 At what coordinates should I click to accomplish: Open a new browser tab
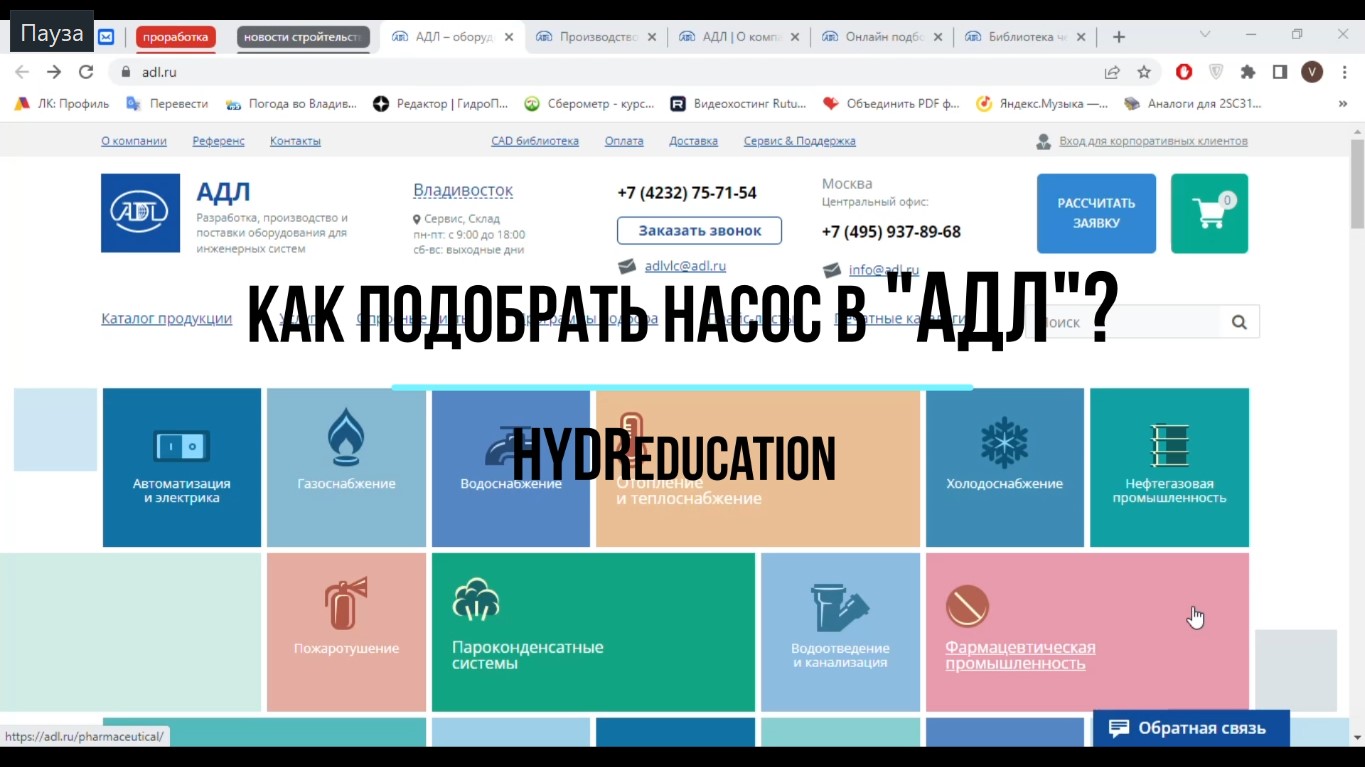1119,37
